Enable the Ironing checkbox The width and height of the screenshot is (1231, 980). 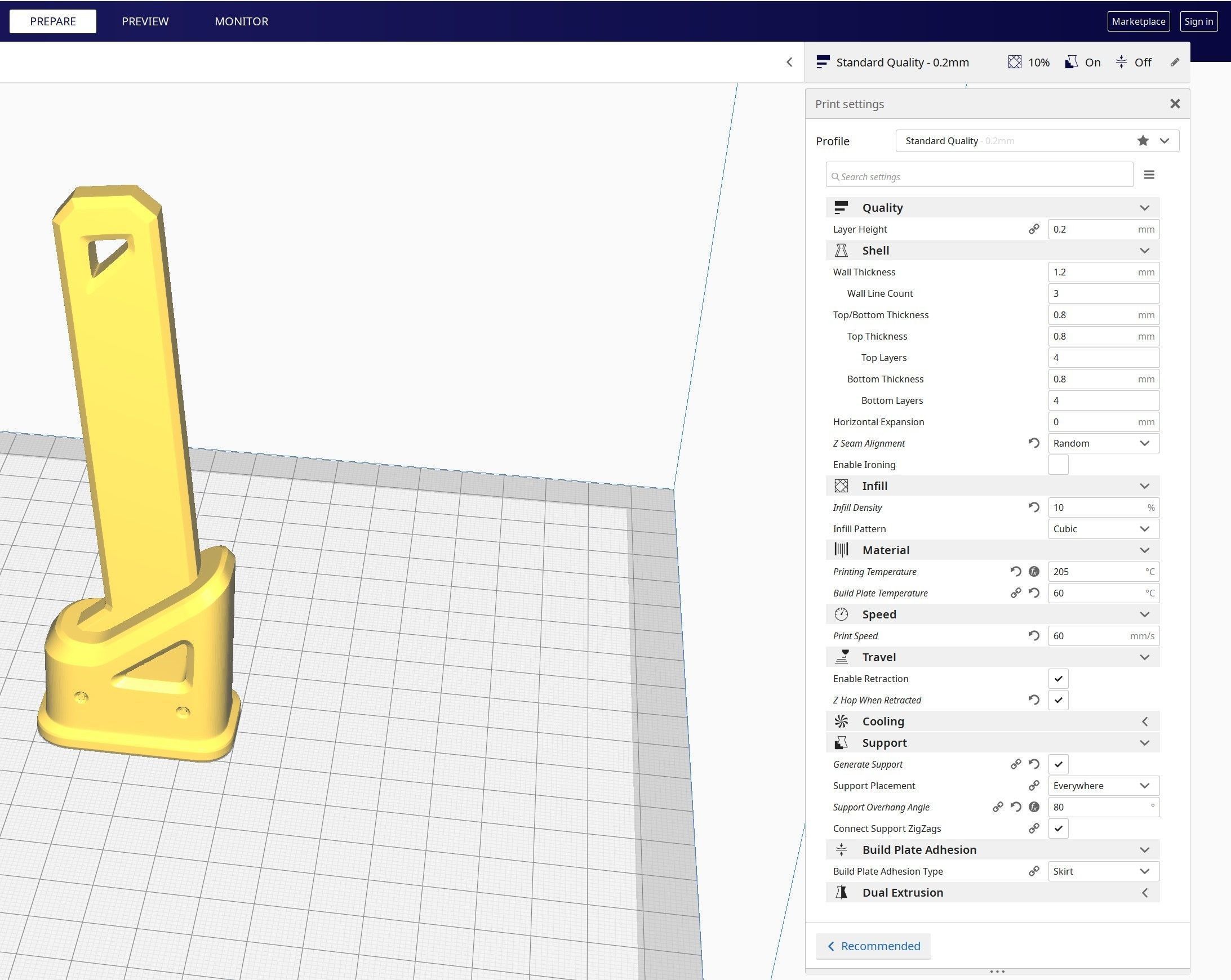tap(1058, 465)
